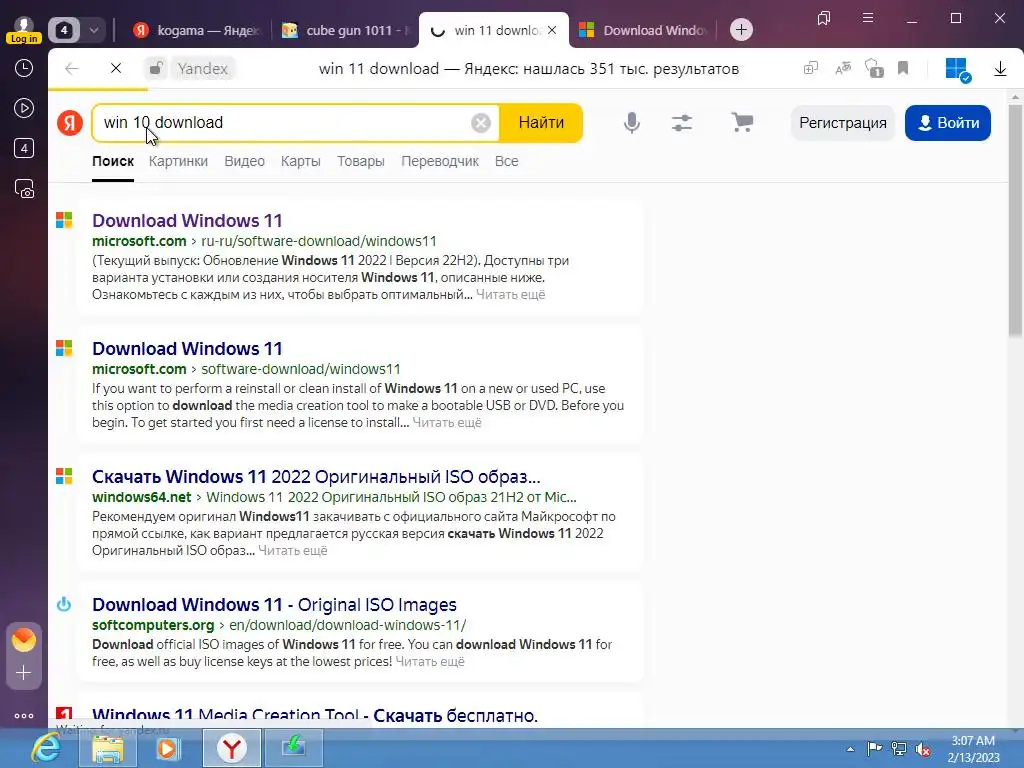Expand Читать ещё on Текущий выпуск snippet
Screen dimensions: 1024x768
(x=510, y=295)
